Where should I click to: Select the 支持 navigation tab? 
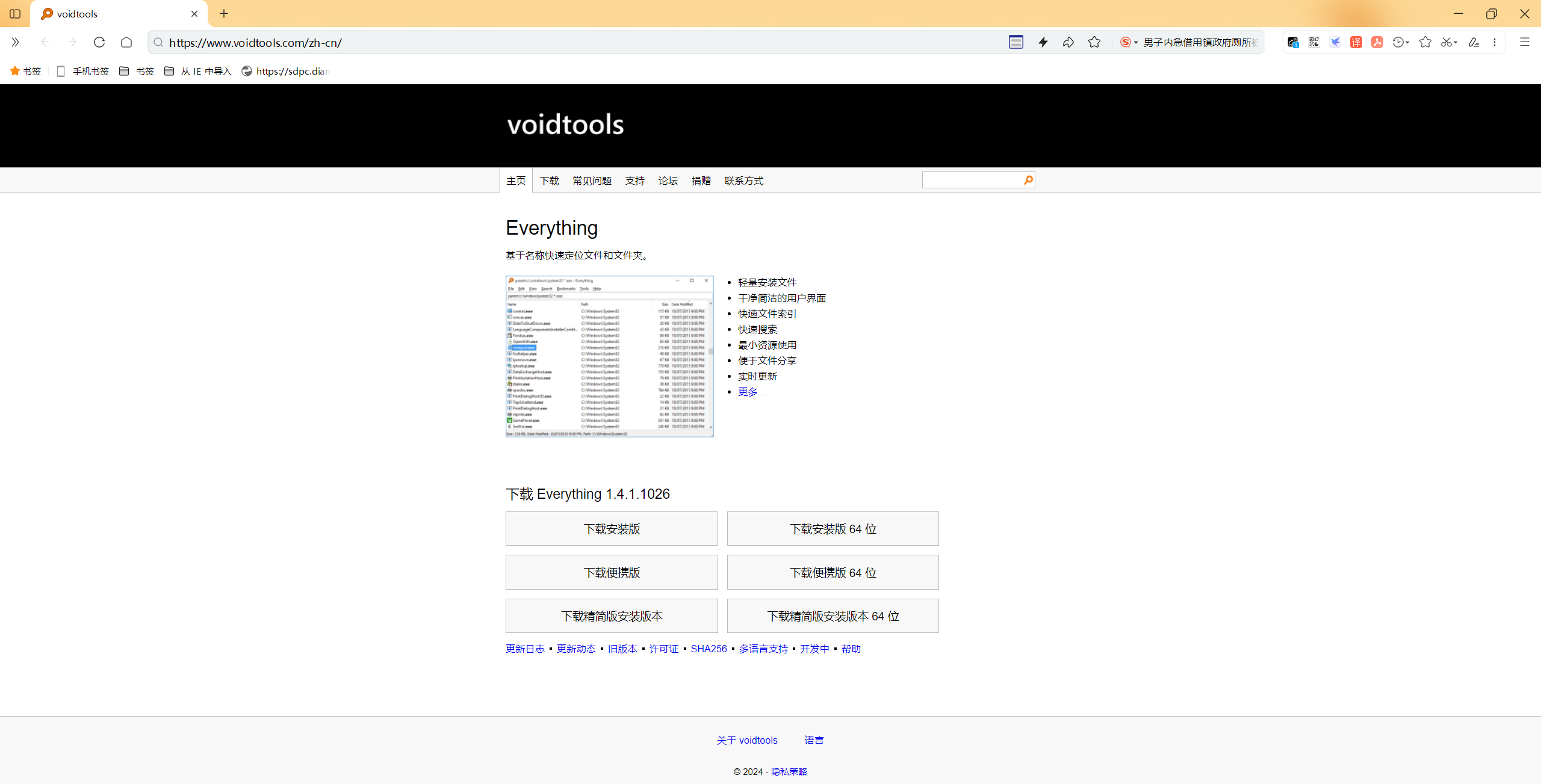coord(634,181)
